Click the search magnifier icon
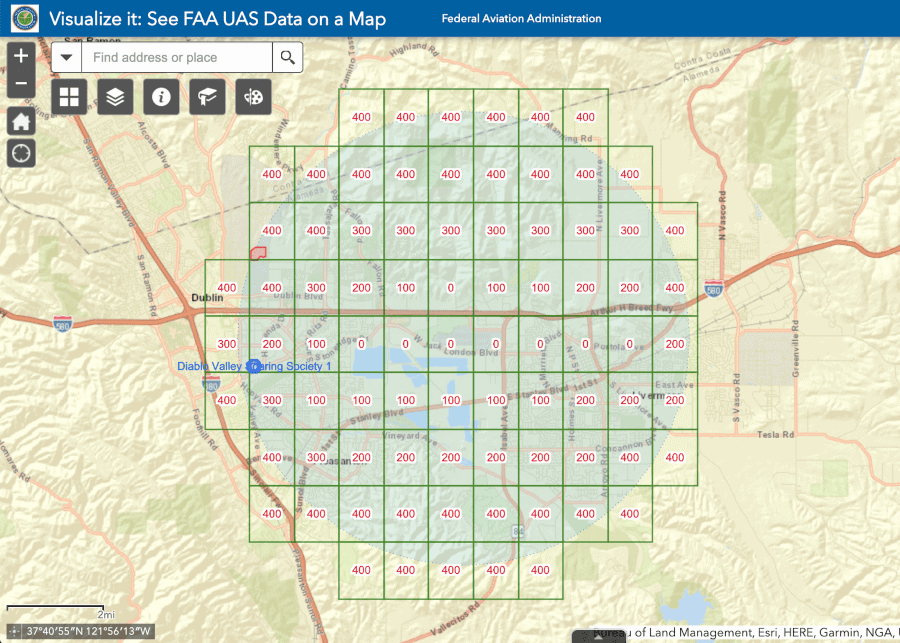900x643 pixels. point(287,57)
